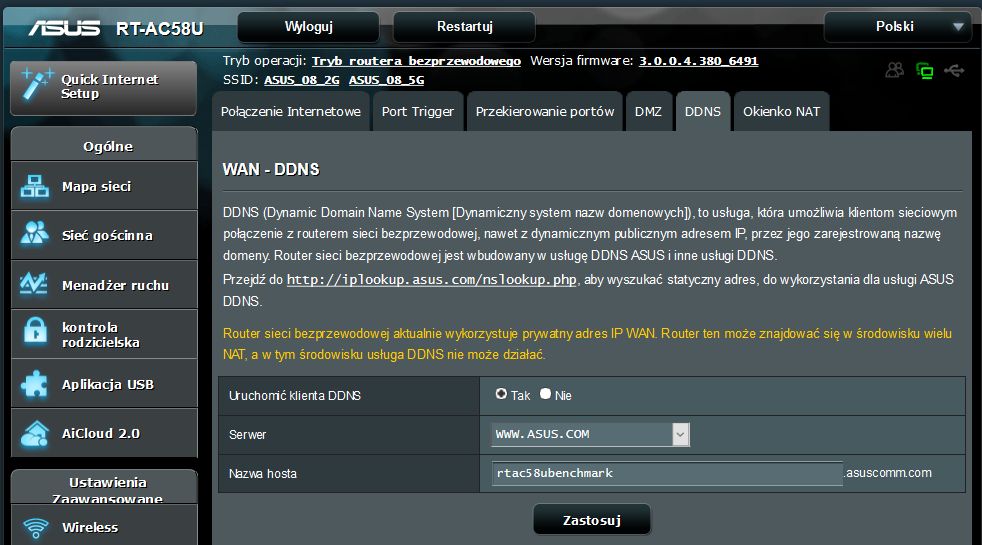The height and width of the screenshot is (545, 982).
Task: Click the Serwer row label
Action: point(247,434)
